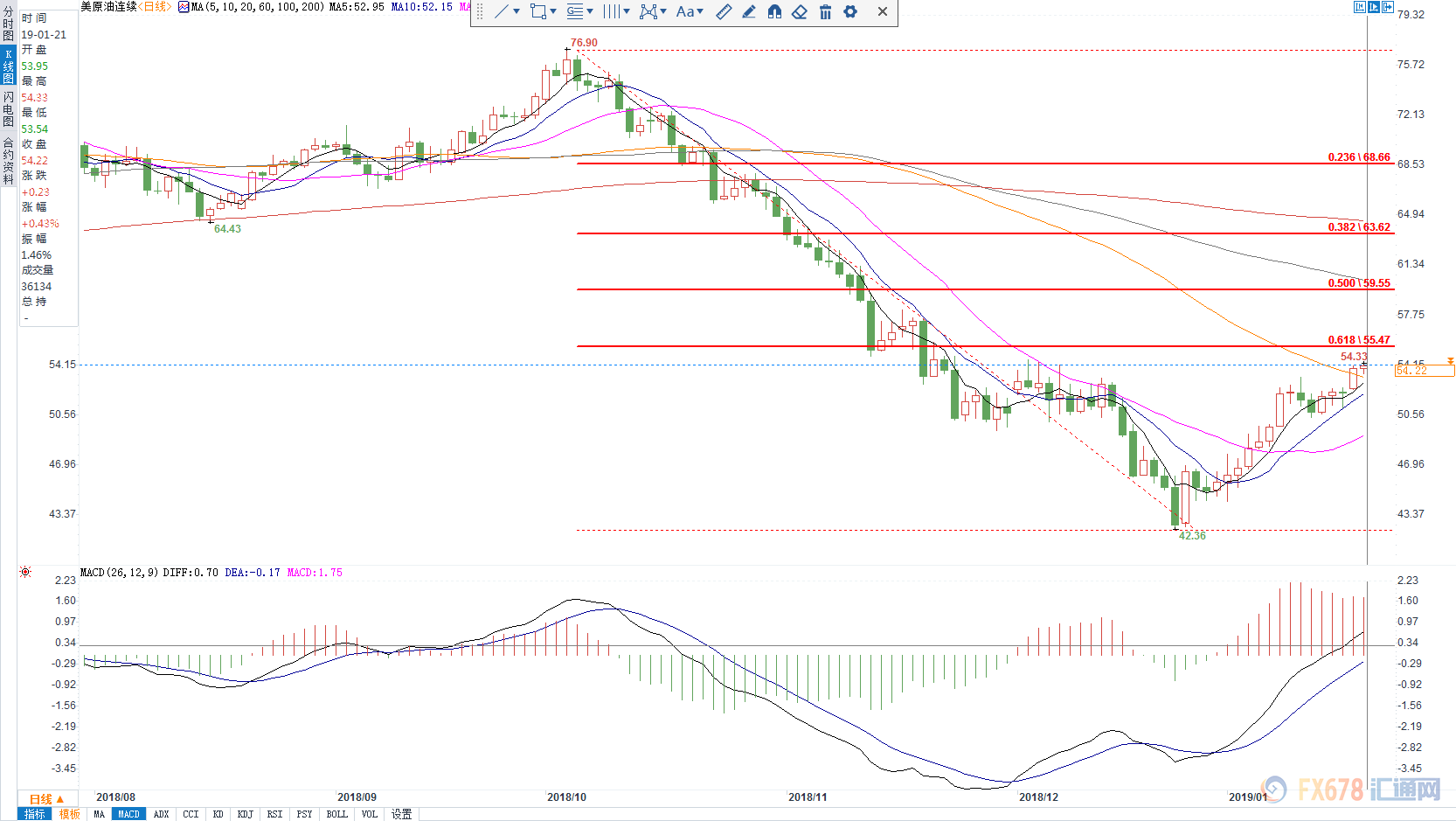Select the rectangle shape drawing tool
This screenshot has height=821, width=1456.
click(x=538, y=11)
